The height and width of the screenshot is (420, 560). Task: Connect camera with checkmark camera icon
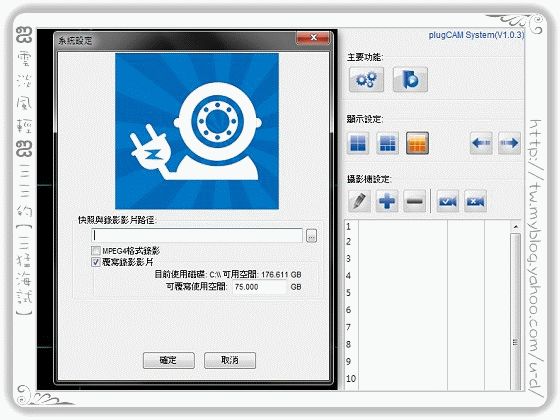(448, 201)
